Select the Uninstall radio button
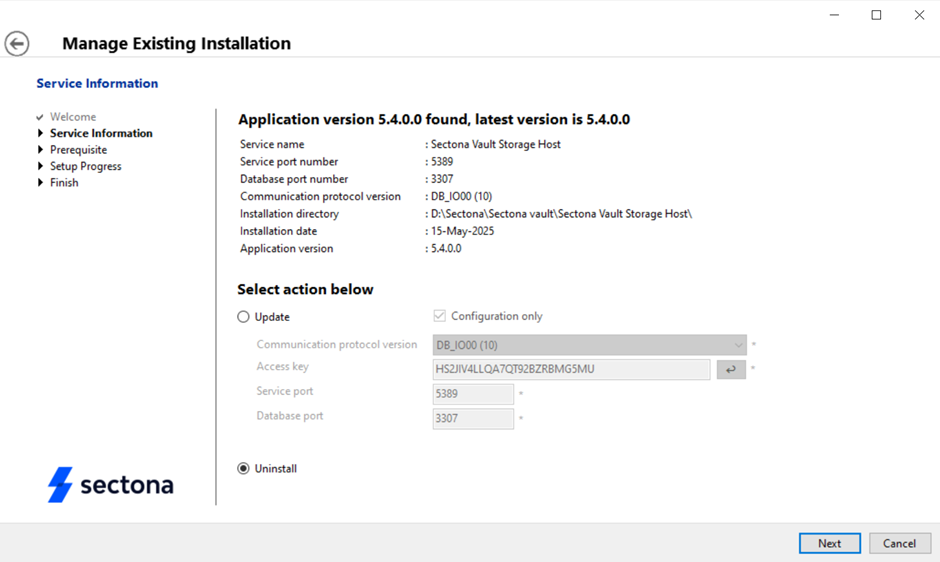Viewport: 940px width, 562px height. 243,469
